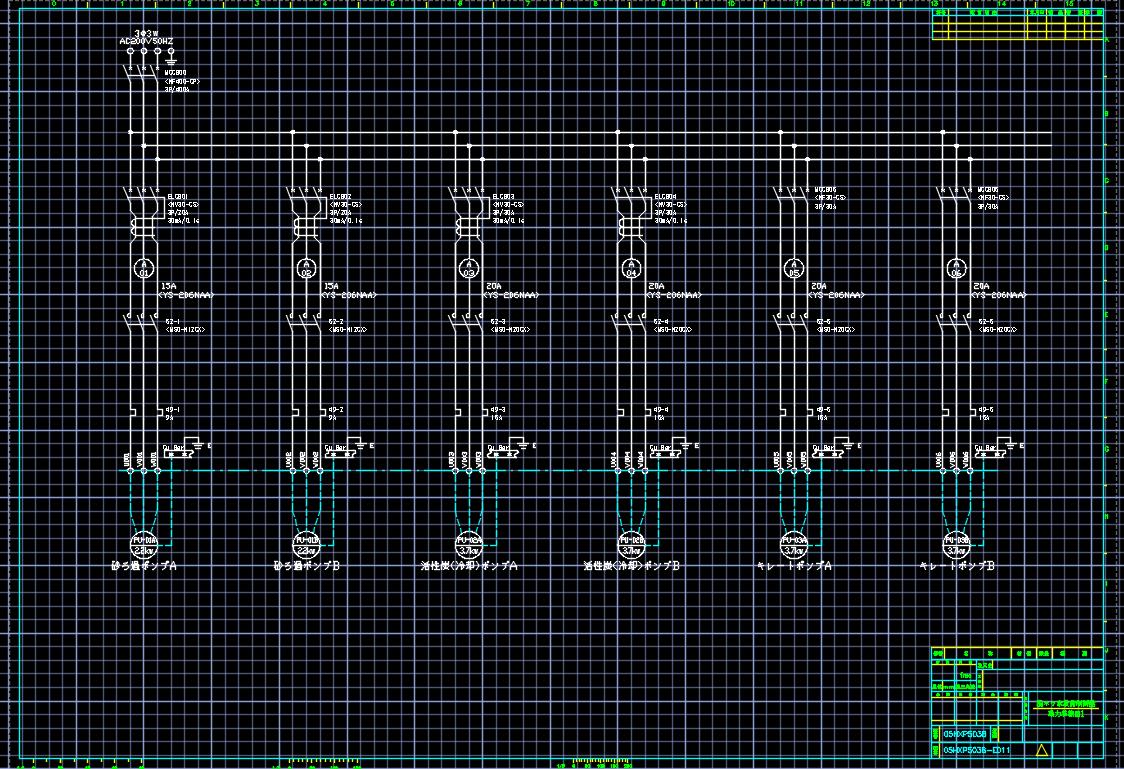Click the 49-3 thermal relay label
1124x769 pixels.
click(497, 409)
